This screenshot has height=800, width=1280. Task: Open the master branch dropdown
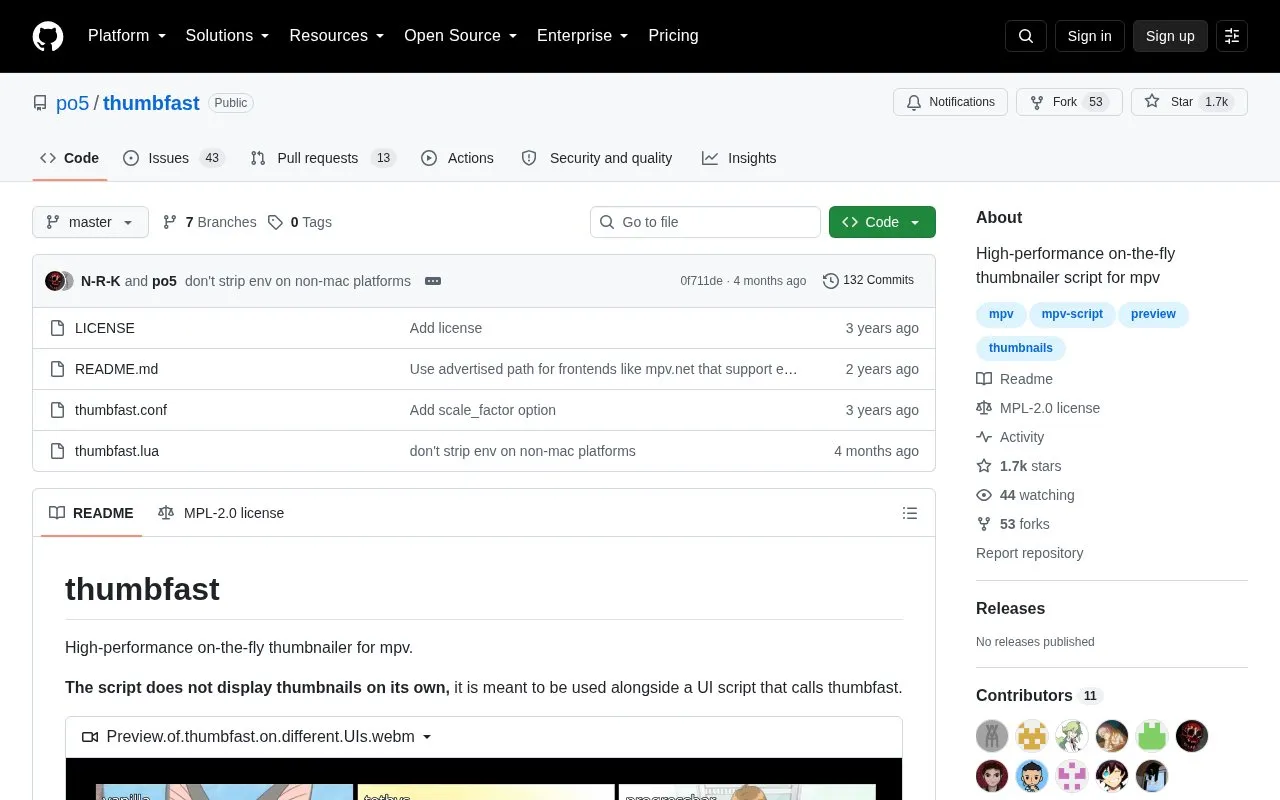[90, 222]
